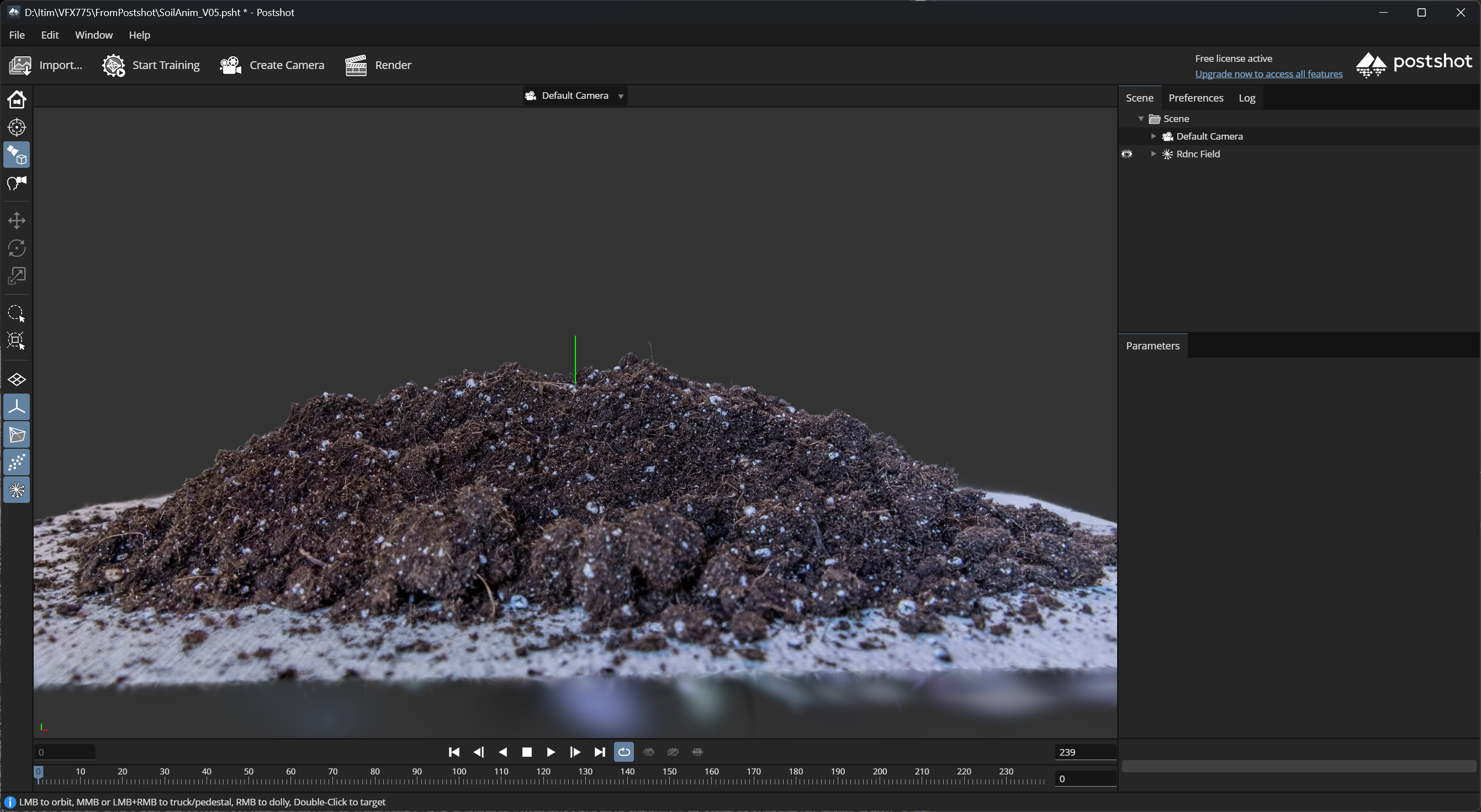The image size is (1481, 812).
Task: Select the orbit camera mode icon
Action: [x=17, y=155]
